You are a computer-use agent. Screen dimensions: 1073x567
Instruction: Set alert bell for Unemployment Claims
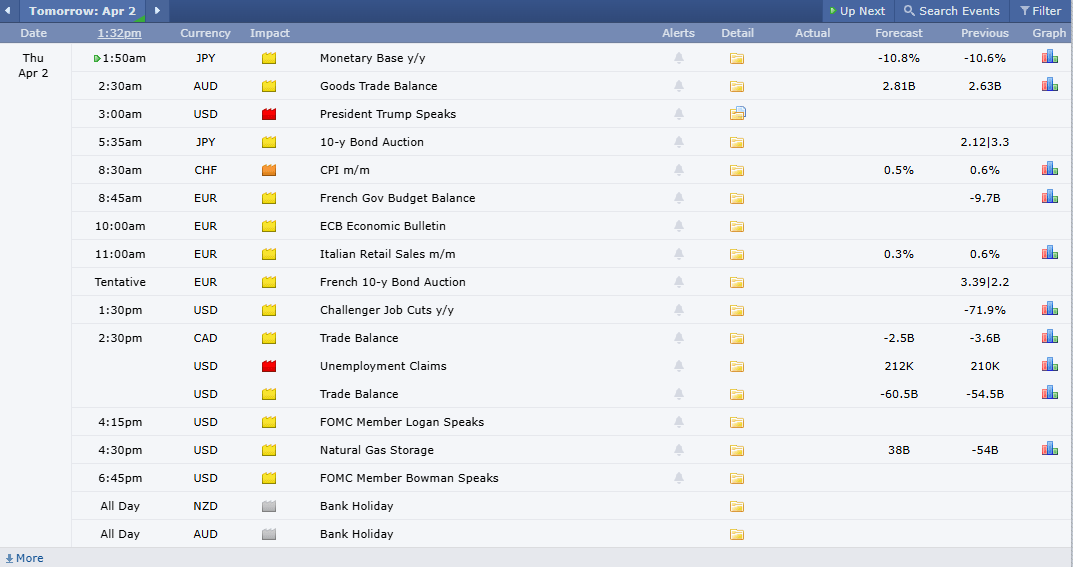679,366
